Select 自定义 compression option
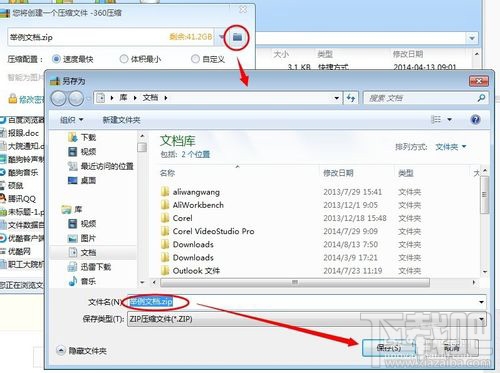Image resolution: width=500 pixels, height=373 pixels. click(x=208, y=59)
